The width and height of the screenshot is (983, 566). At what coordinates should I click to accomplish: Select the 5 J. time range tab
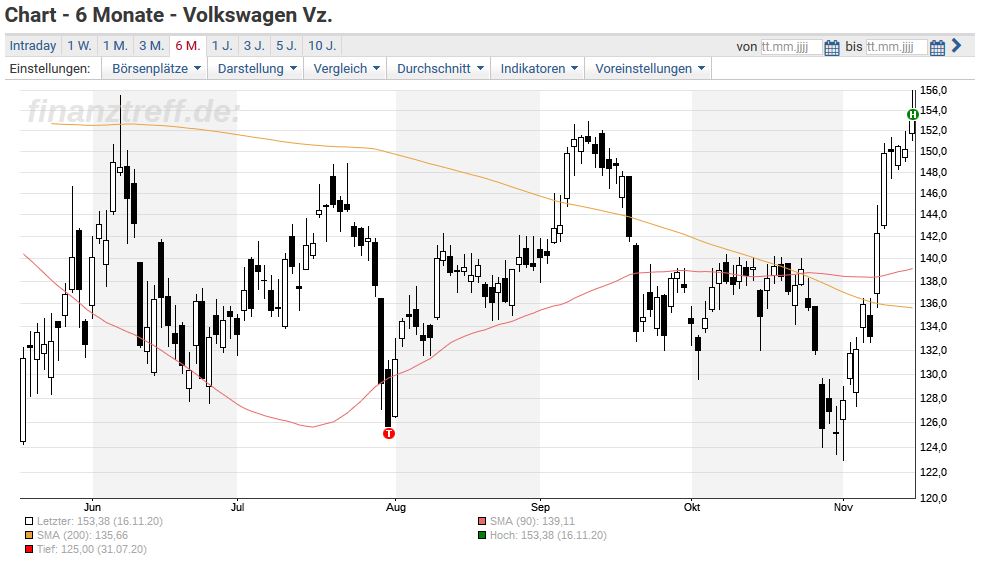pos(287,46)
